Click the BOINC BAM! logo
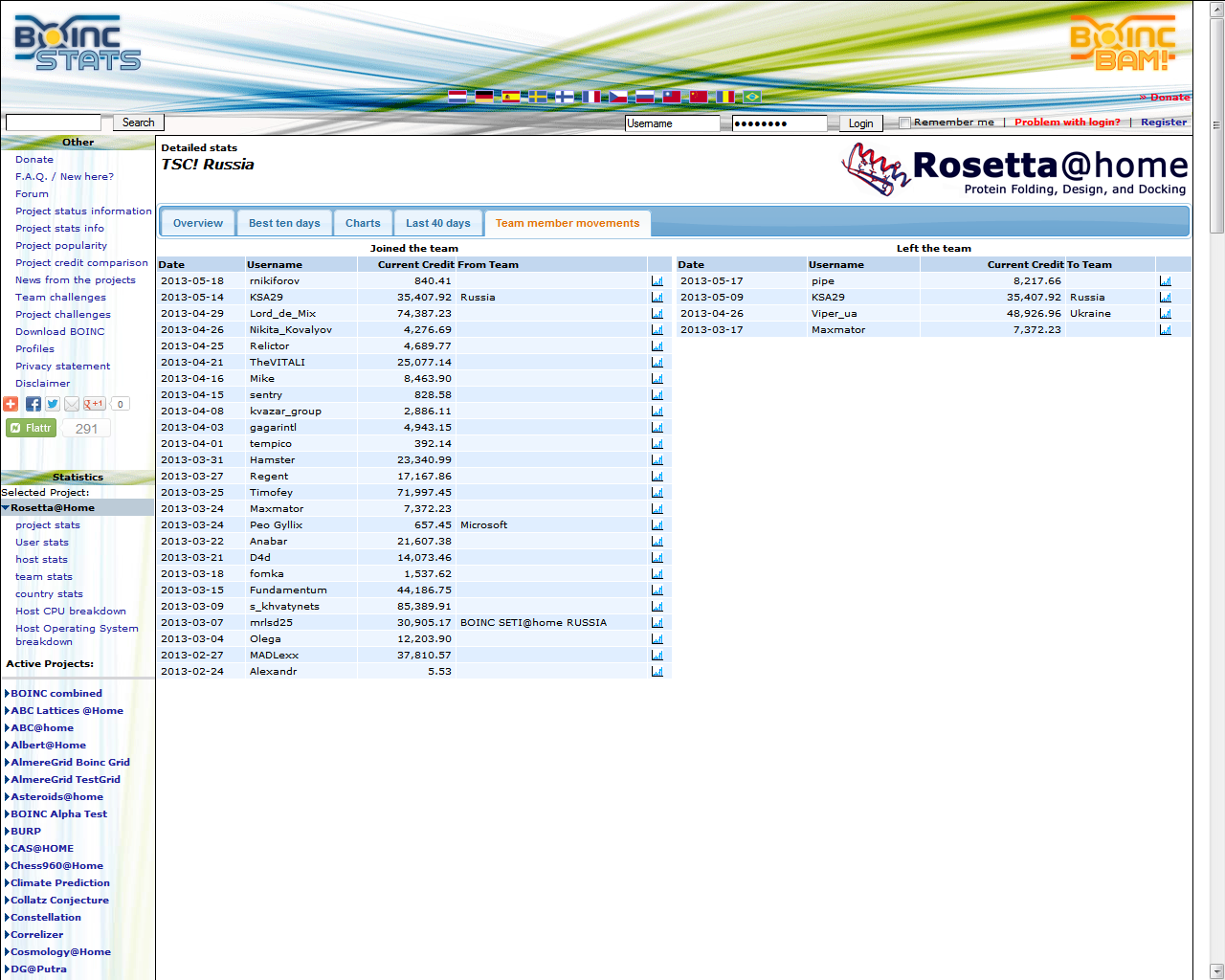Viewport: 1225px width, 980px height. tap(1123, 43)
